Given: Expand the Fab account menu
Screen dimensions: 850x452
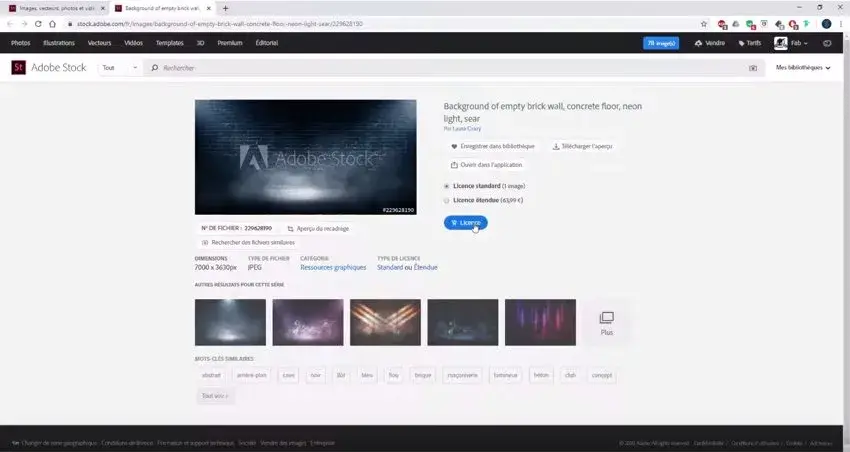Looking at the screenshot, I should click(799, 43).
